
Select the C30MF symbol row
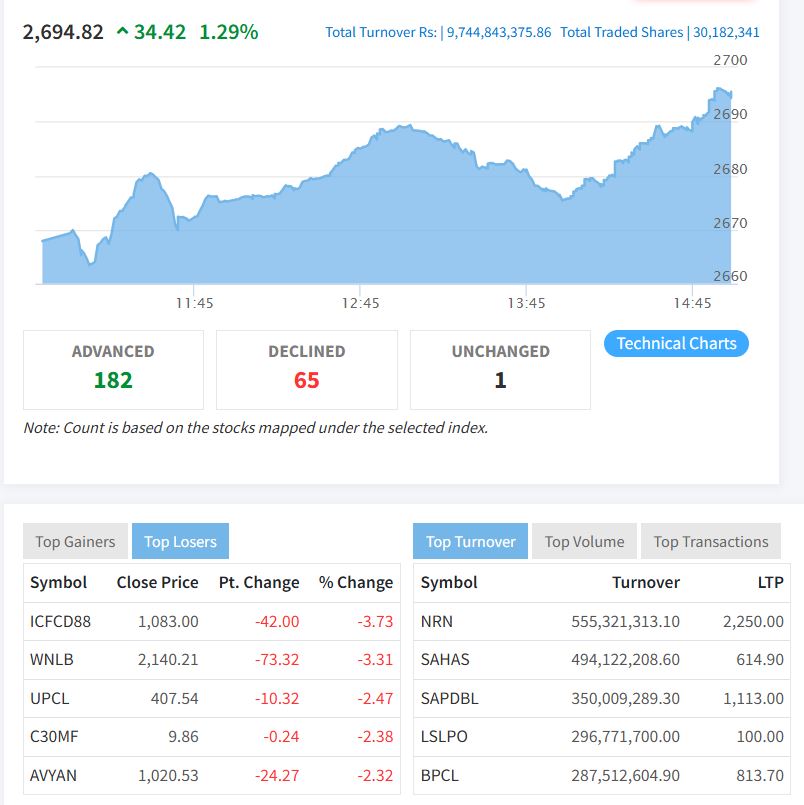54,736
